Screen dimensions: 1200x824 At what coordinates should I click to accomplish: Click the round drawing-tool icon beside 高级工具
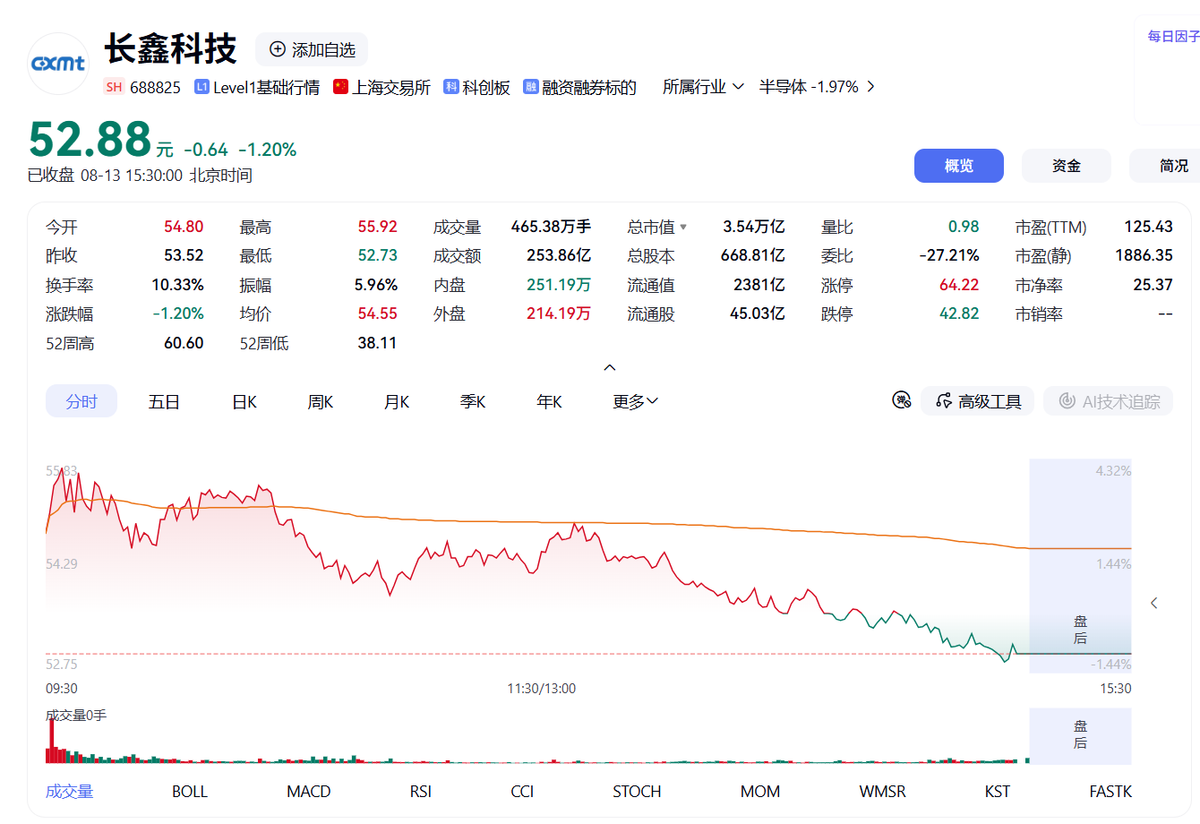901,401
